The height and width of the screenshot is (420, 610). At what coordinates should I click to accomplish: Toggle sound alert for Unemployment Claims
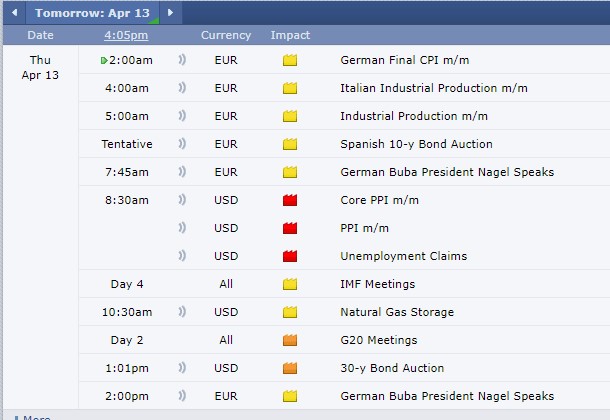(182, 256)
